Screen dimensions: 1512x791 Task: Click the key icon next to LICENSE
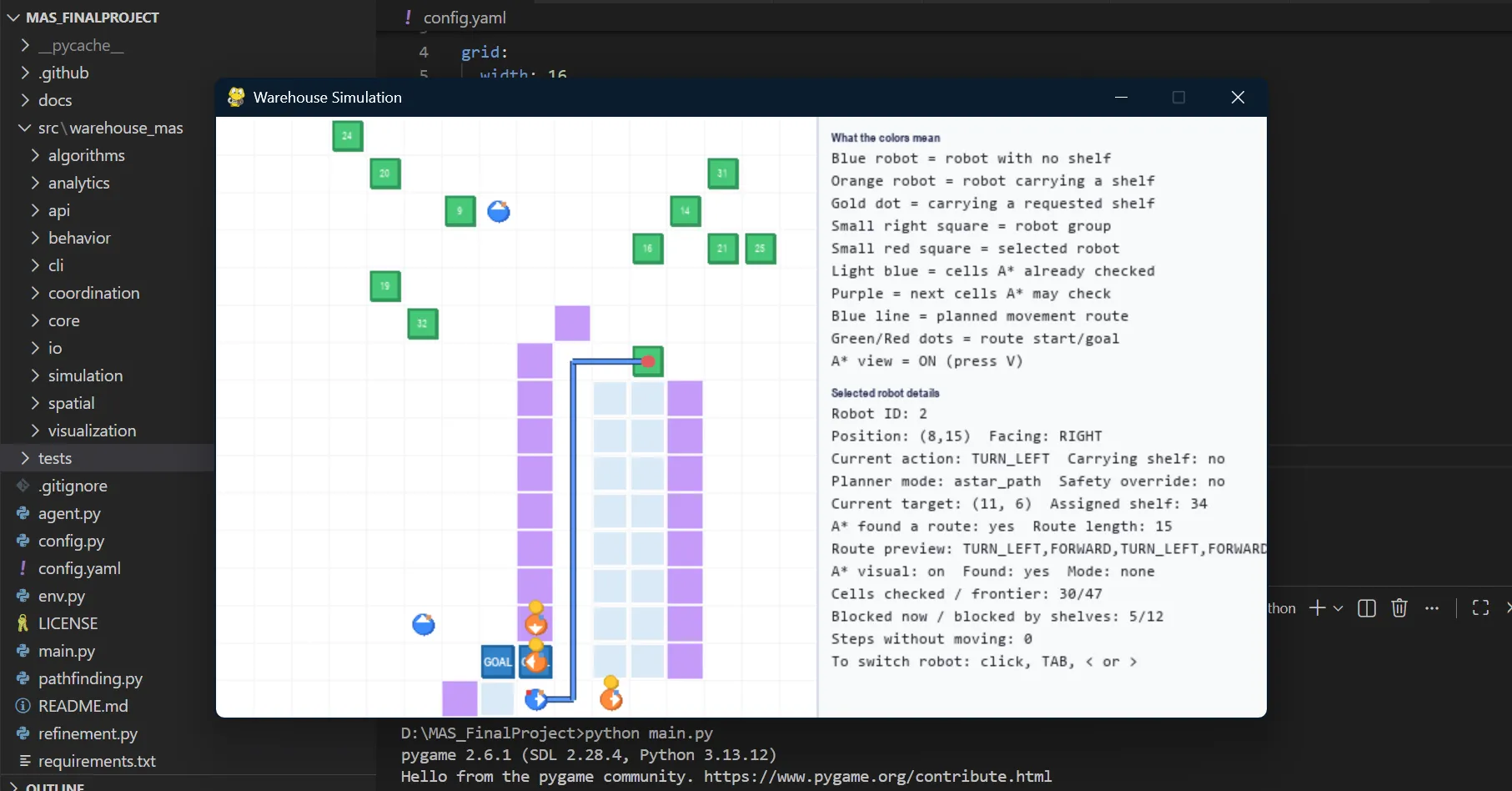pyautogui.click(x=23, y=622)
